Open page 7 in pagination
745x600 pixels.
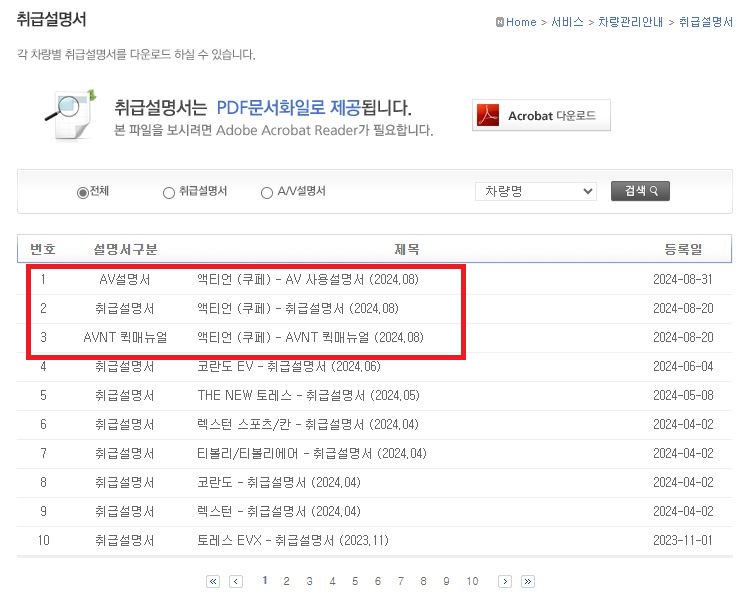point(401,581)
